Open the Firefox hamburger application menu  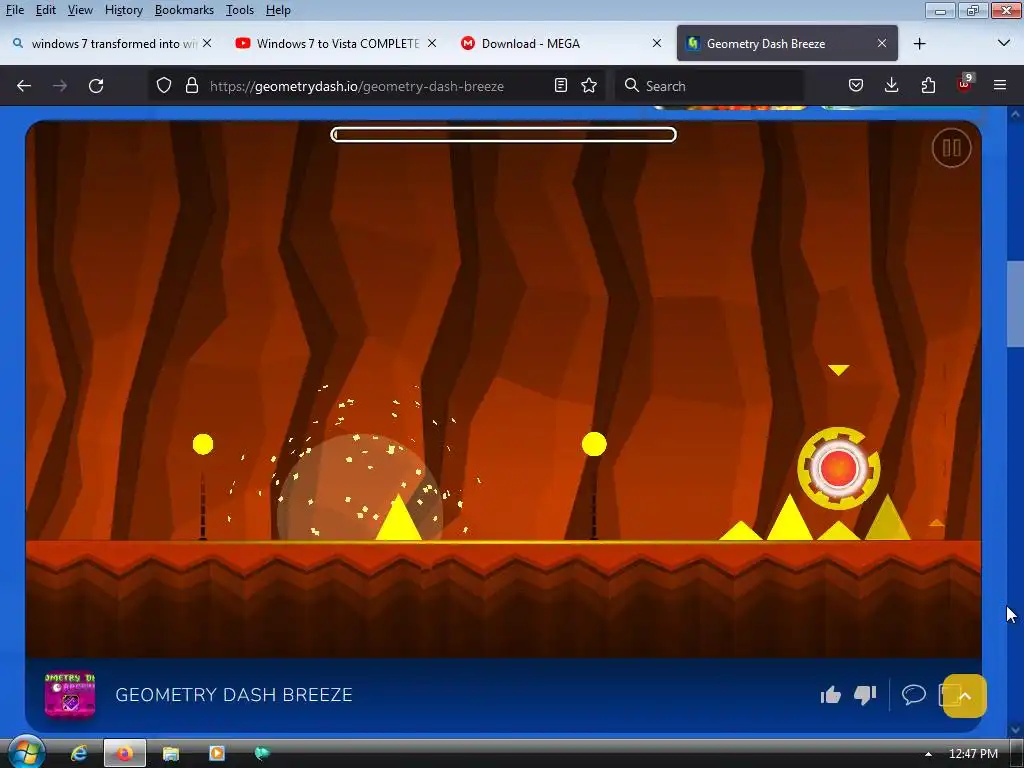pyautogui.click(x=1000, y=86)
